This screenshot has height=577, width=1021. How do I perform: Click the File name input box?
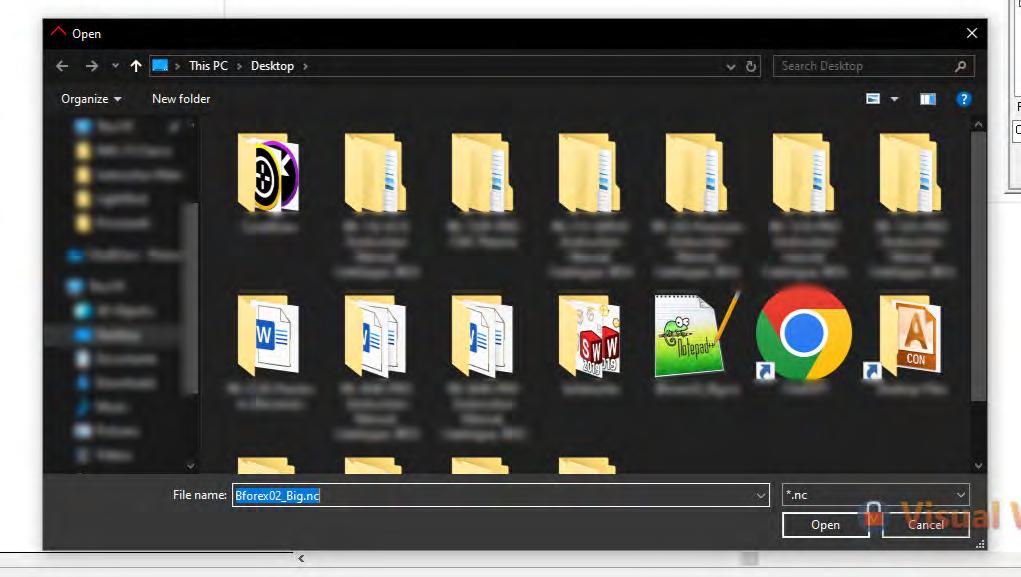tap(500, 496)
